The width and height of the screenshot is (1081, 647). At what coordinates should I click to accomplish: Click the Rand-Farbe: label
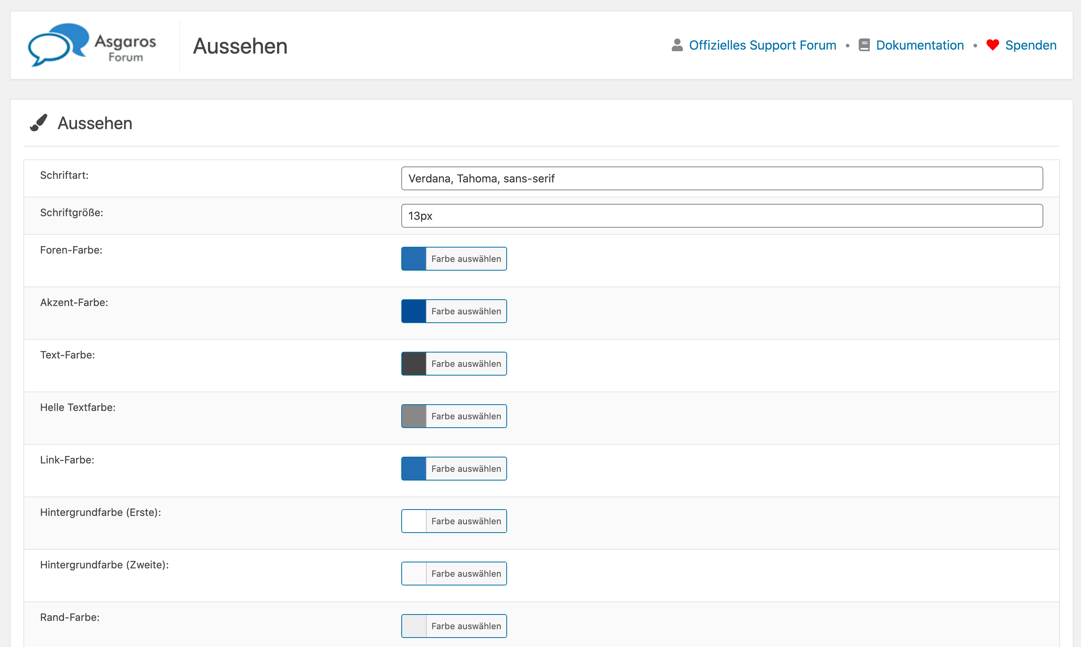pyautogui.click(x=70, y=617)
